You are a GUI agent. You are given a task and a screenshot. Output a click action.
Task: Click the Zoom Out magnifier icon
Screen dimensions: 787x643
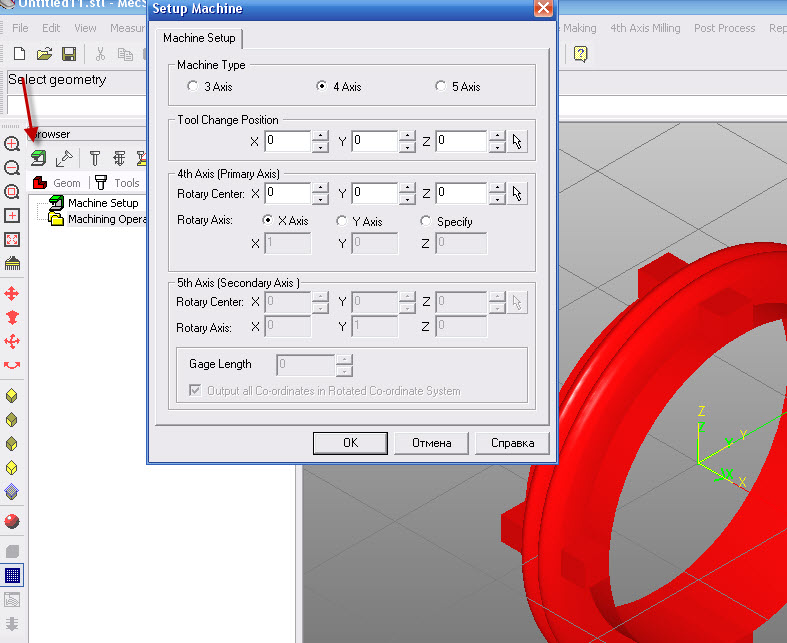click(12, 168)
